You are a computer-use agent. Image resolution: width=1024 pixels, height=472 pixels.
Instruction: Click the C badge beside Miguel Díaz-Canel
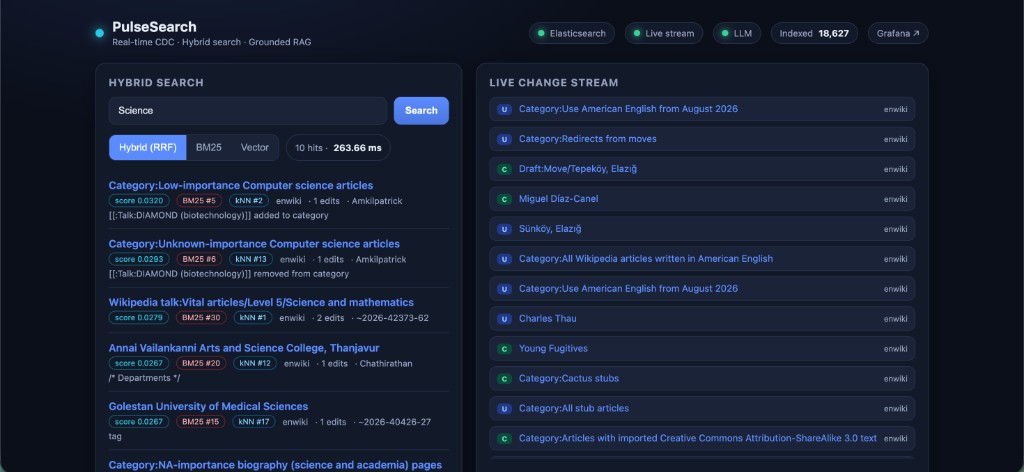pos(504,199)
